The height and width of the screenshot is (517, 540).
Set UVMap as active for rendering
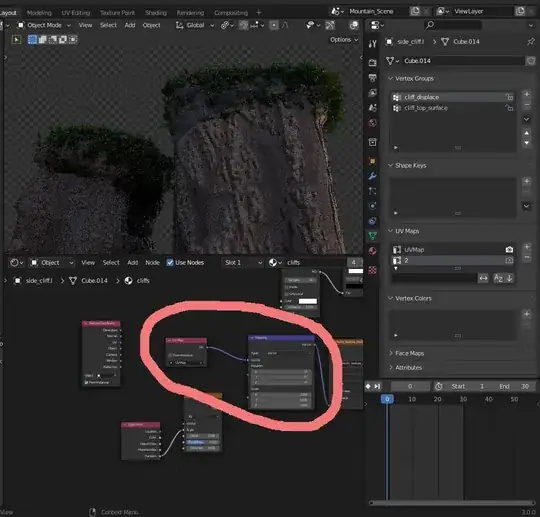[509, 249]
